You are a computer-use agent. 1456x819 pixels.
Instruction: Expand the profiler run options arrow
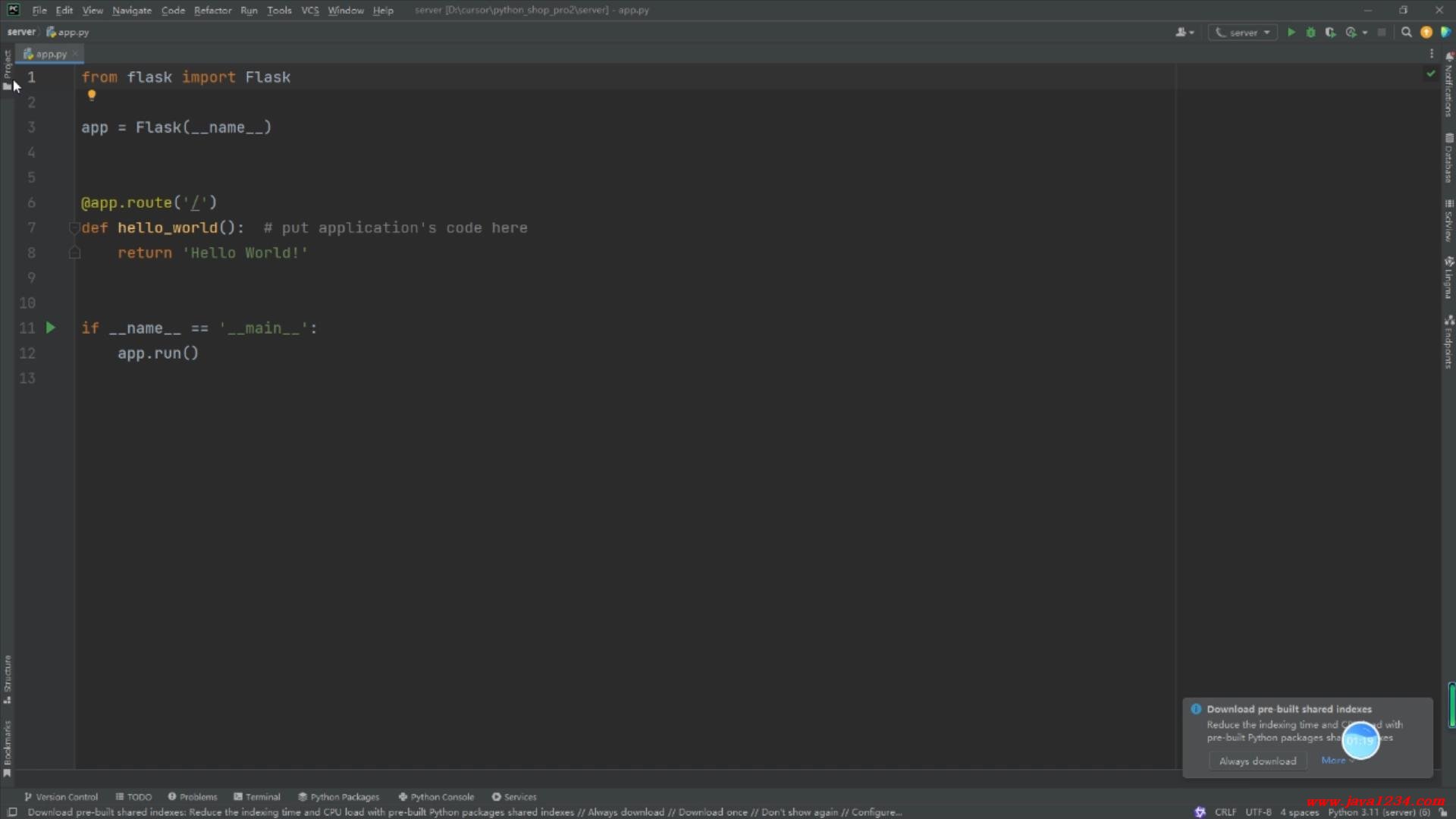(x=1365, y=33)
